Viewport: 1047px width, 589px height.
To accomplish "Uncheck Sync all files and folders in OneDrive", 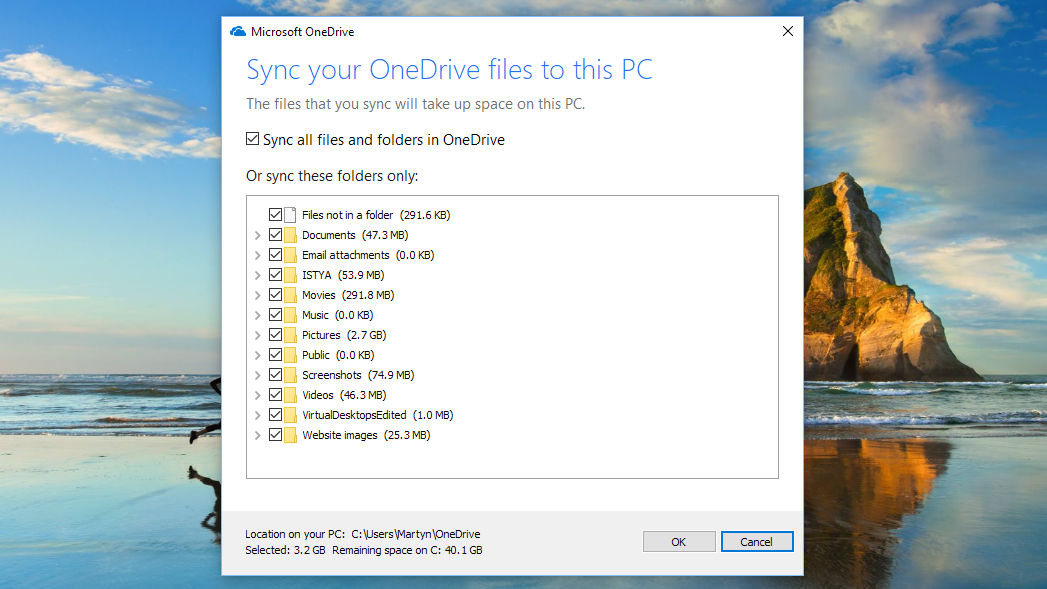I will (253, 140).
